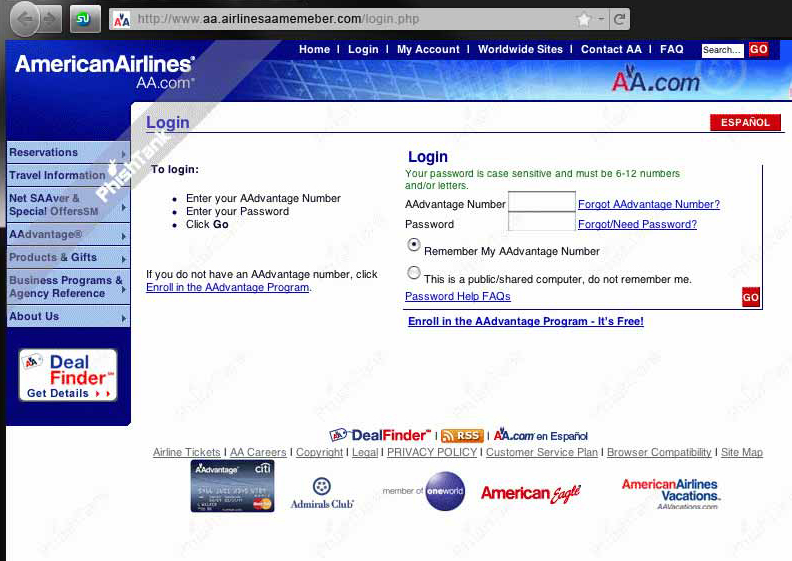Expand the Products & Gifts sidebar menu

click(68, 258)
